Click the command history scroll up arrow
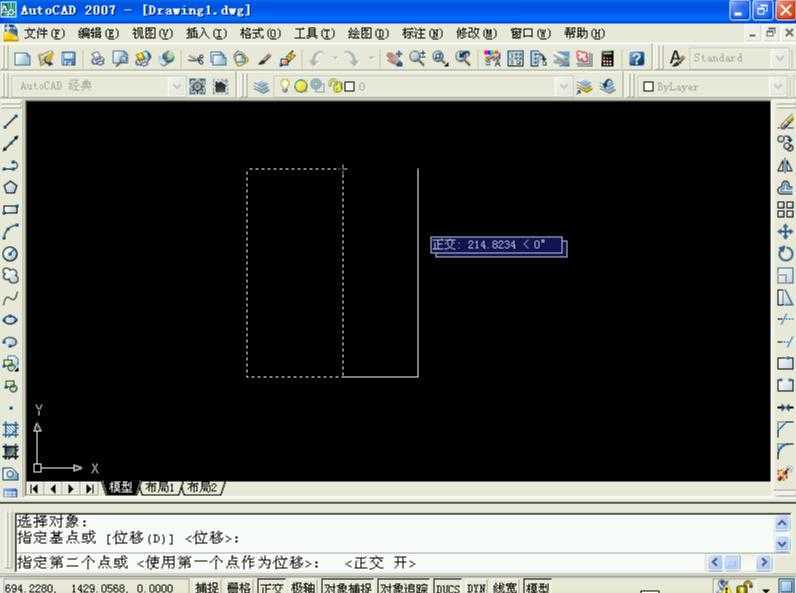This screenshot has width=796, height=593. click(x=782, y=522)
